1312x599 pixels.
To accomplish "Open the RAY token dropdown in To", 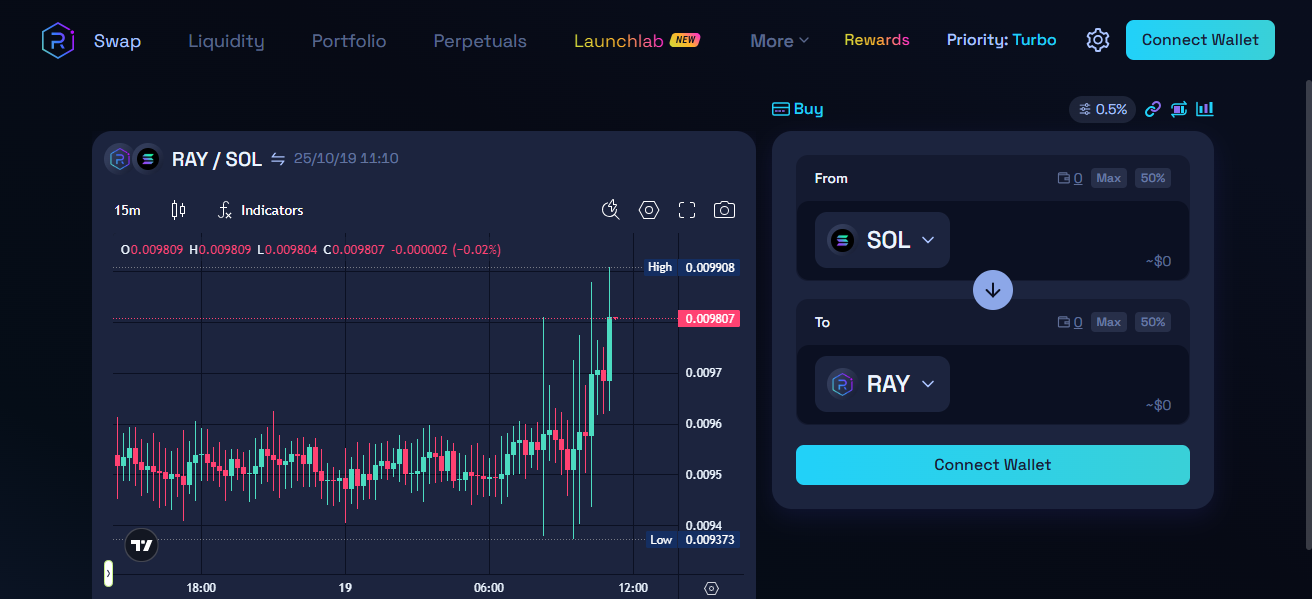I will (882, 384).
